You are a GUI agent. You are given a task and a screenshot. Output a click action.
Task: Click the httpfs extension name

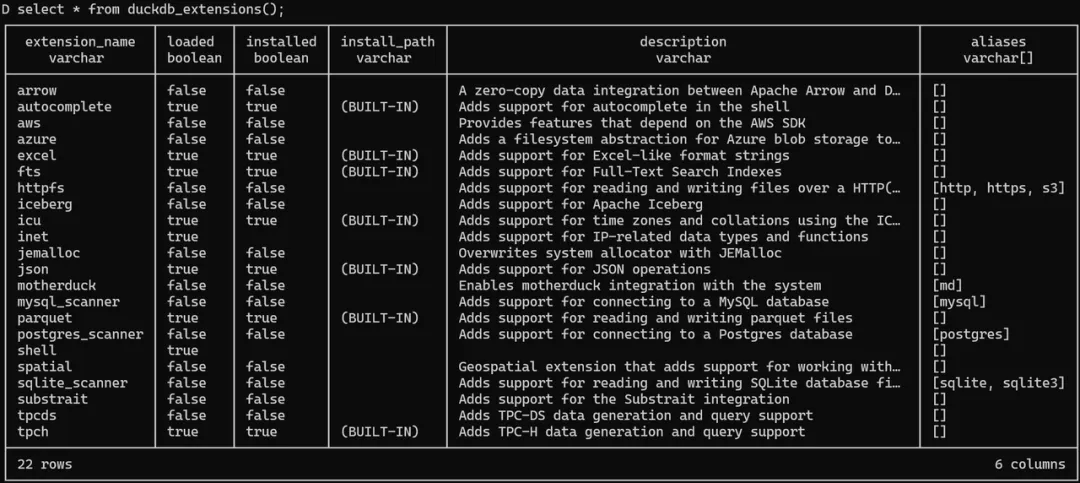pyautogui.click(x=43, y=188)
